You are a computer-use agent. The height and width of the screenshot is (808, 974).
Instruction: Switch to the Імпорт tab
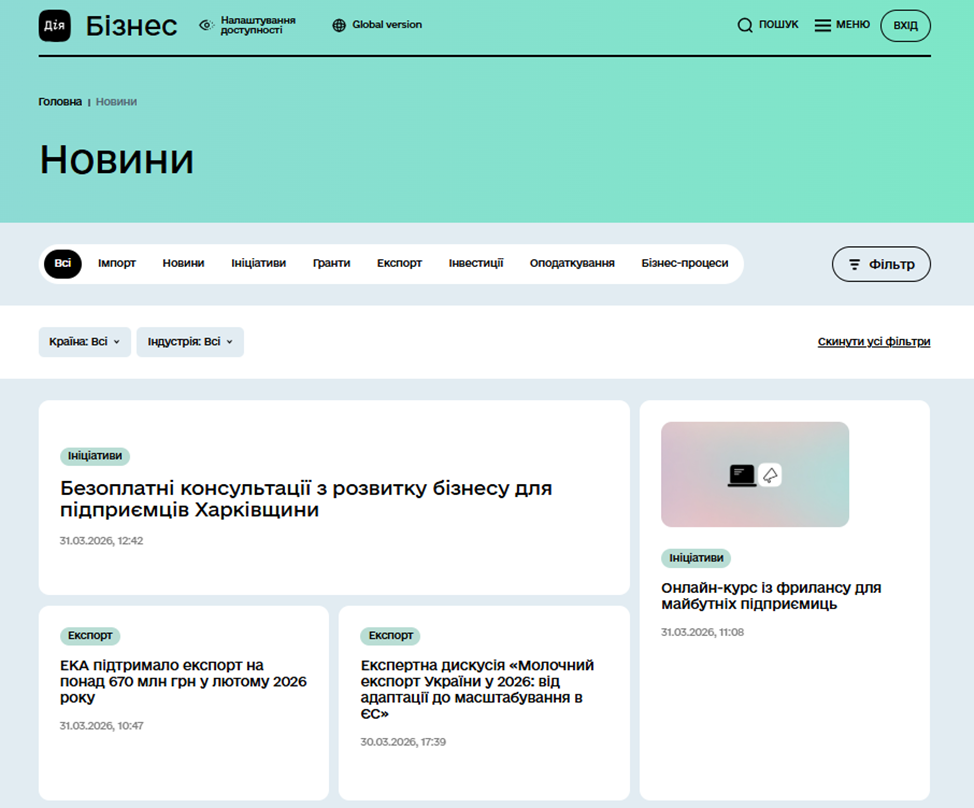[117, 264]
